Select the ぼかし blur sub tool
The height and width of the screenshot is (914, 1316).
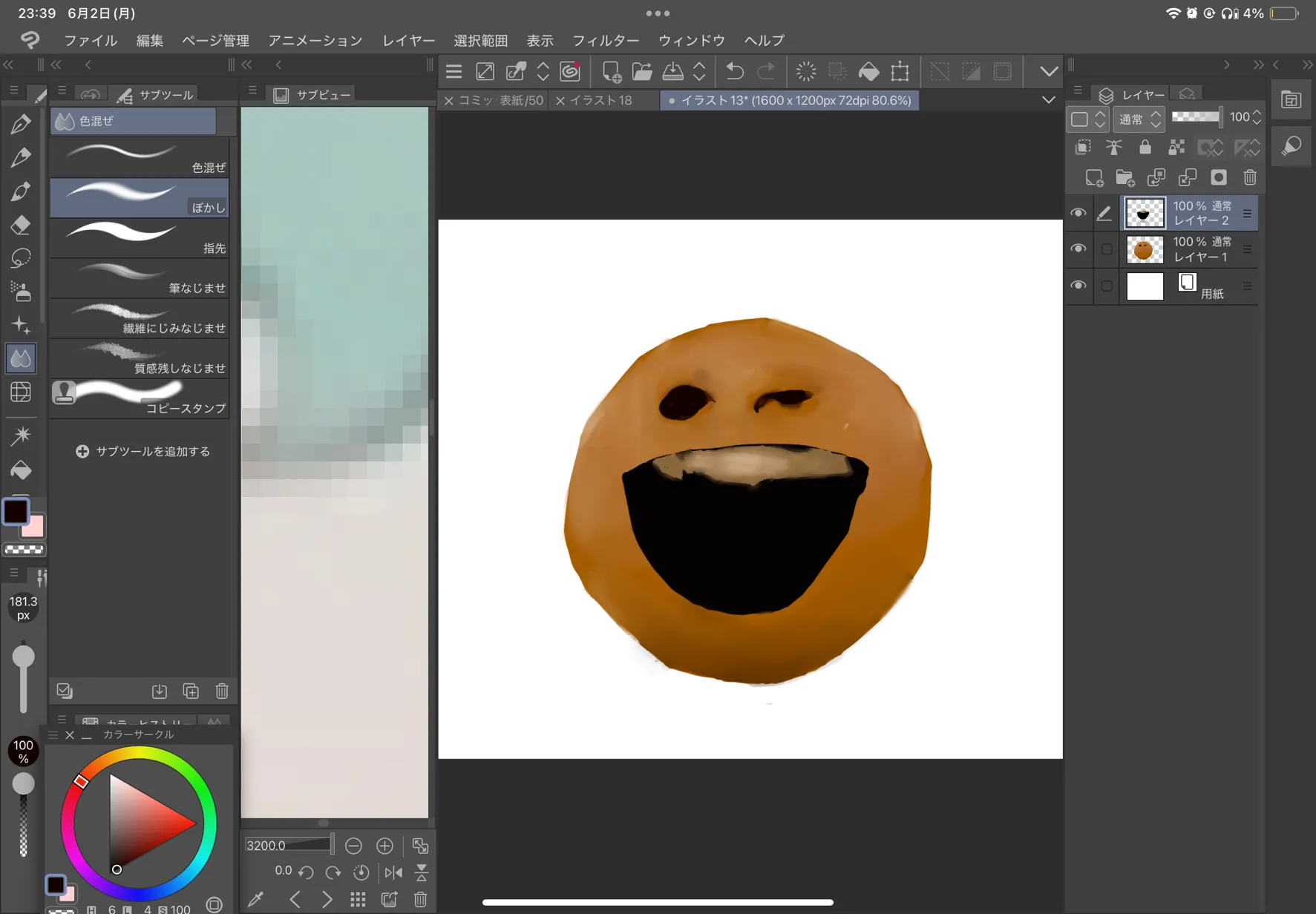click(x=140, y=197)
